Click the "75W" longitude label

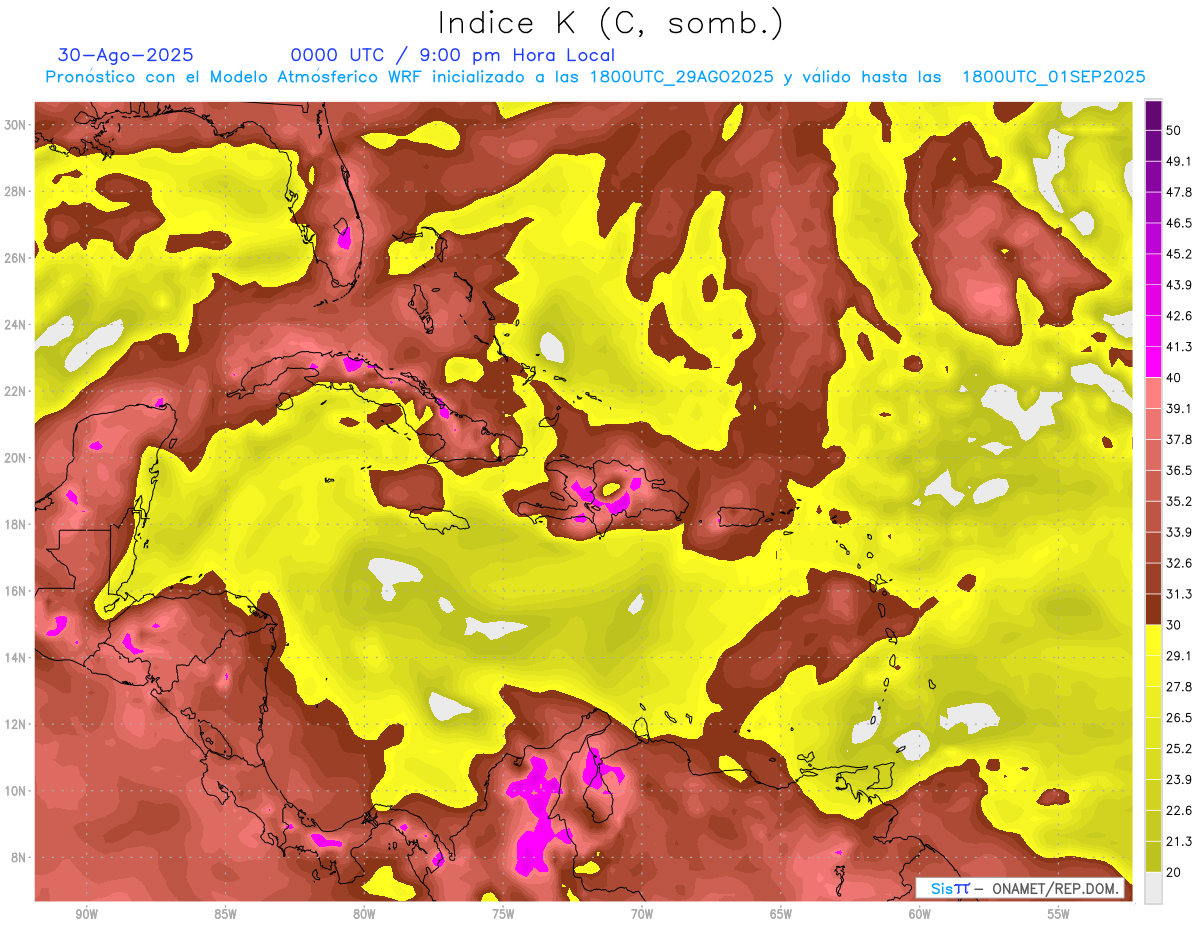click(503, 914)
